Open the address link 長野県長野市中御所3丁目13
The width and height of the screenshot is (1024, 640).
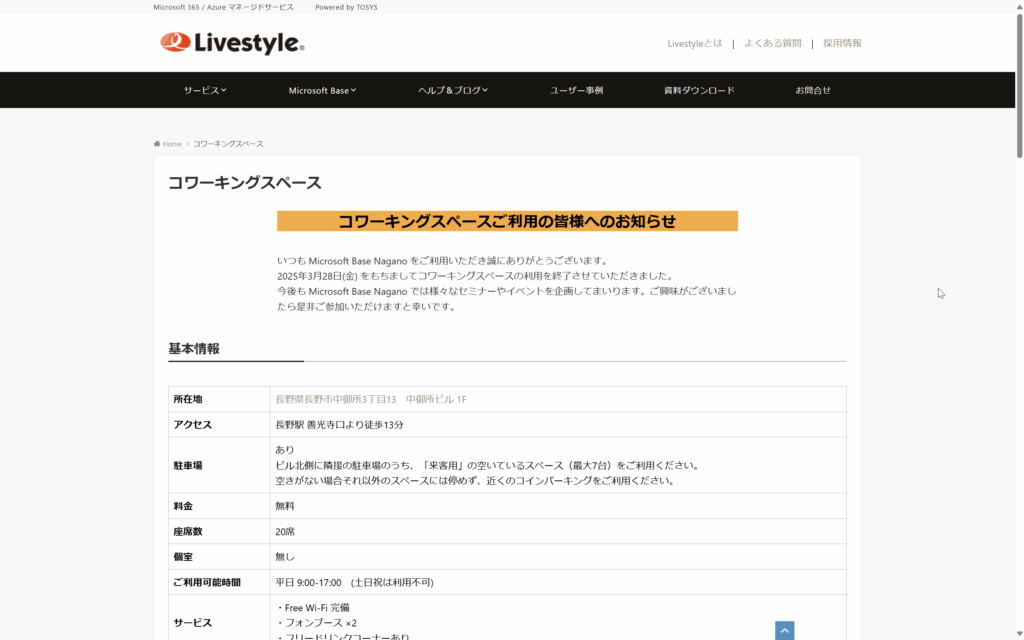(371, 399)
